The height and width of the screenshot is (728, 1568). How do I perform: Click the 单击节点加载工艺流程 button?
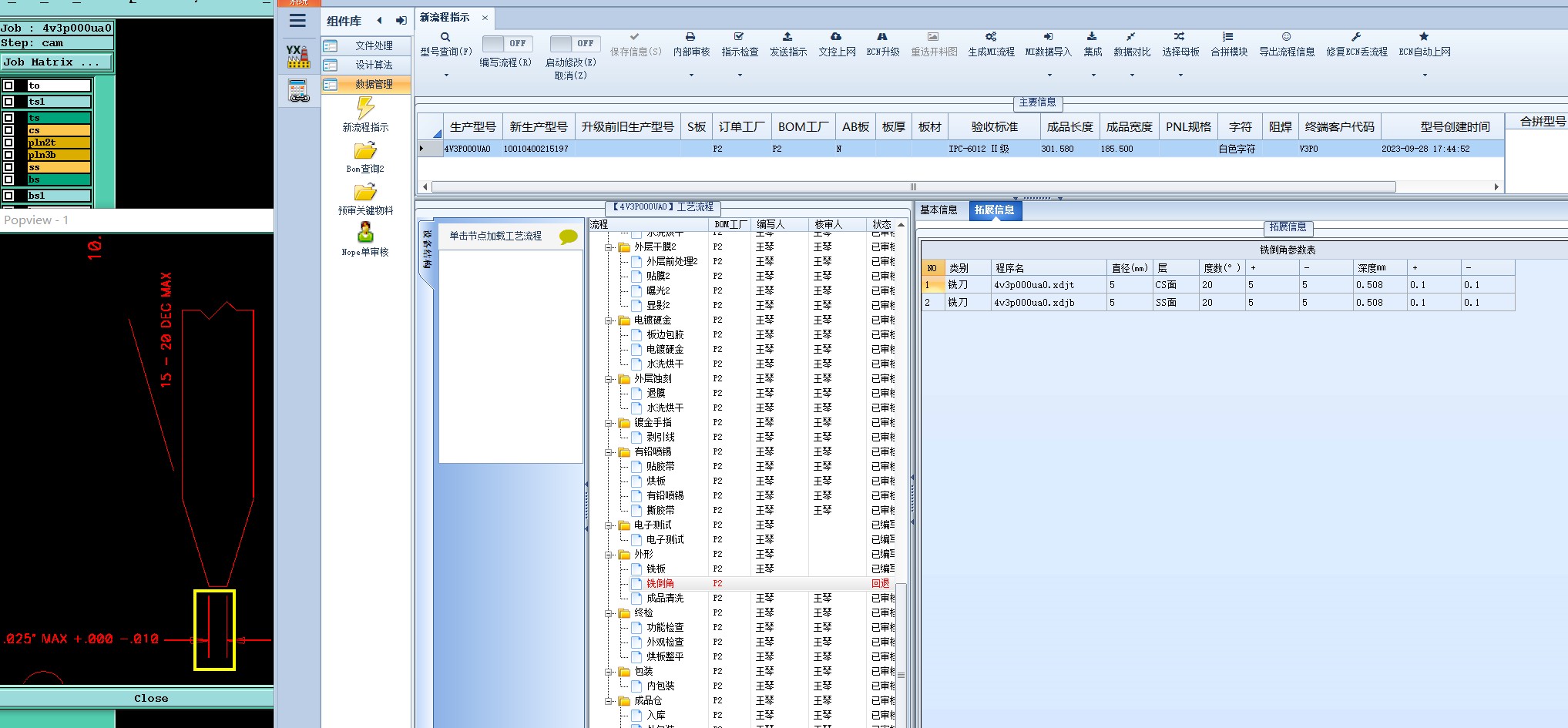tap(495, 237)
